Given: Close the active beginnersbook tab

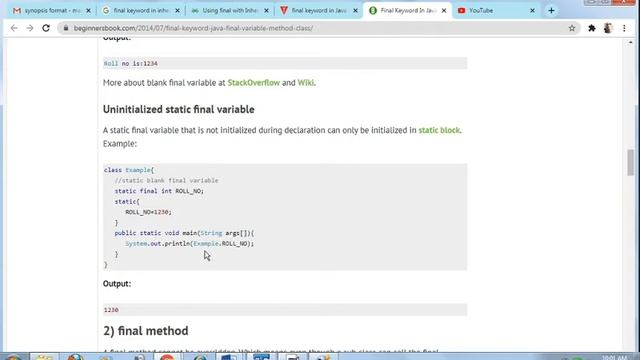Looking at the screenshot, I should tap(444, 11).
